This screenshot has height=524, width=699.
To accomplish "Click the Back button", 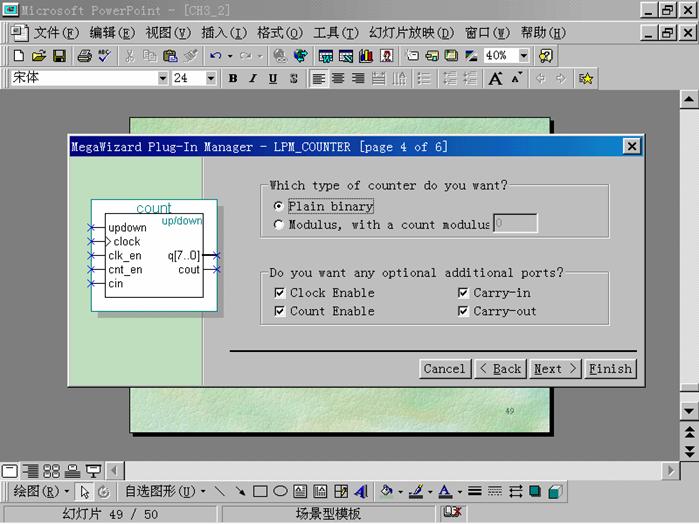I will [x=500, y=369].
